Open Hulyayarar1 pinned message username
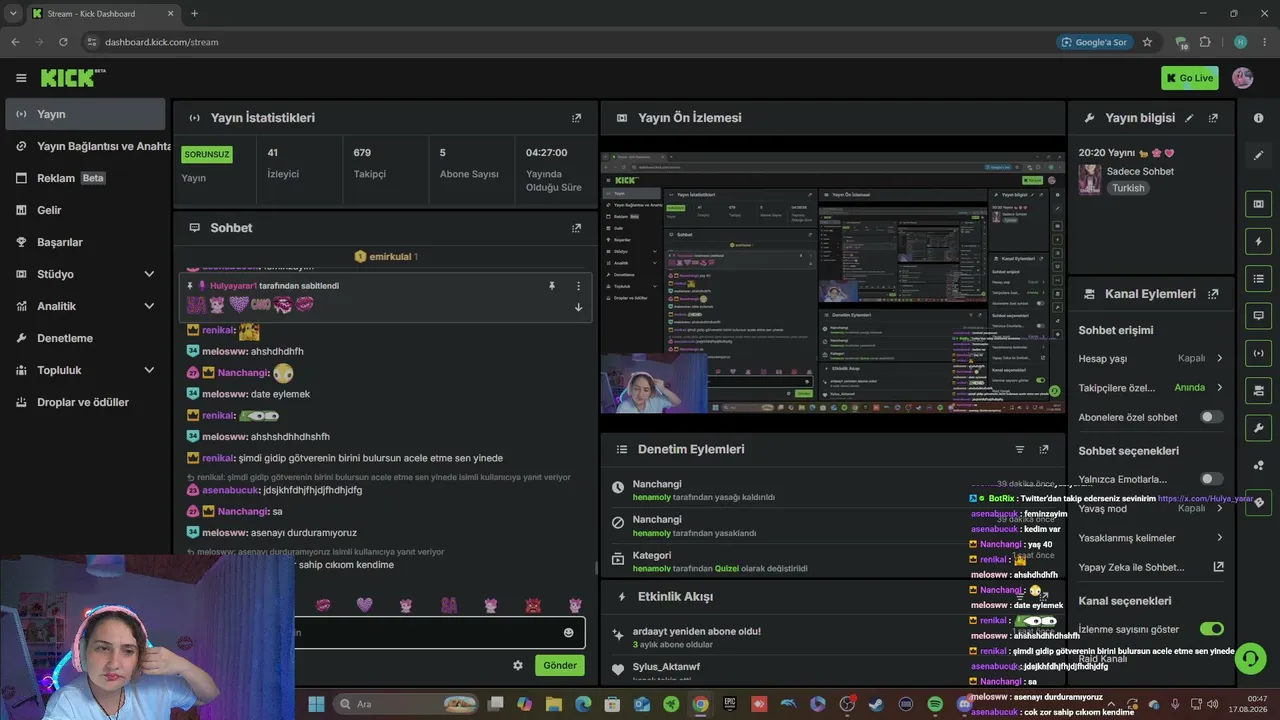 pyautogui.click(x=233, y=286)
